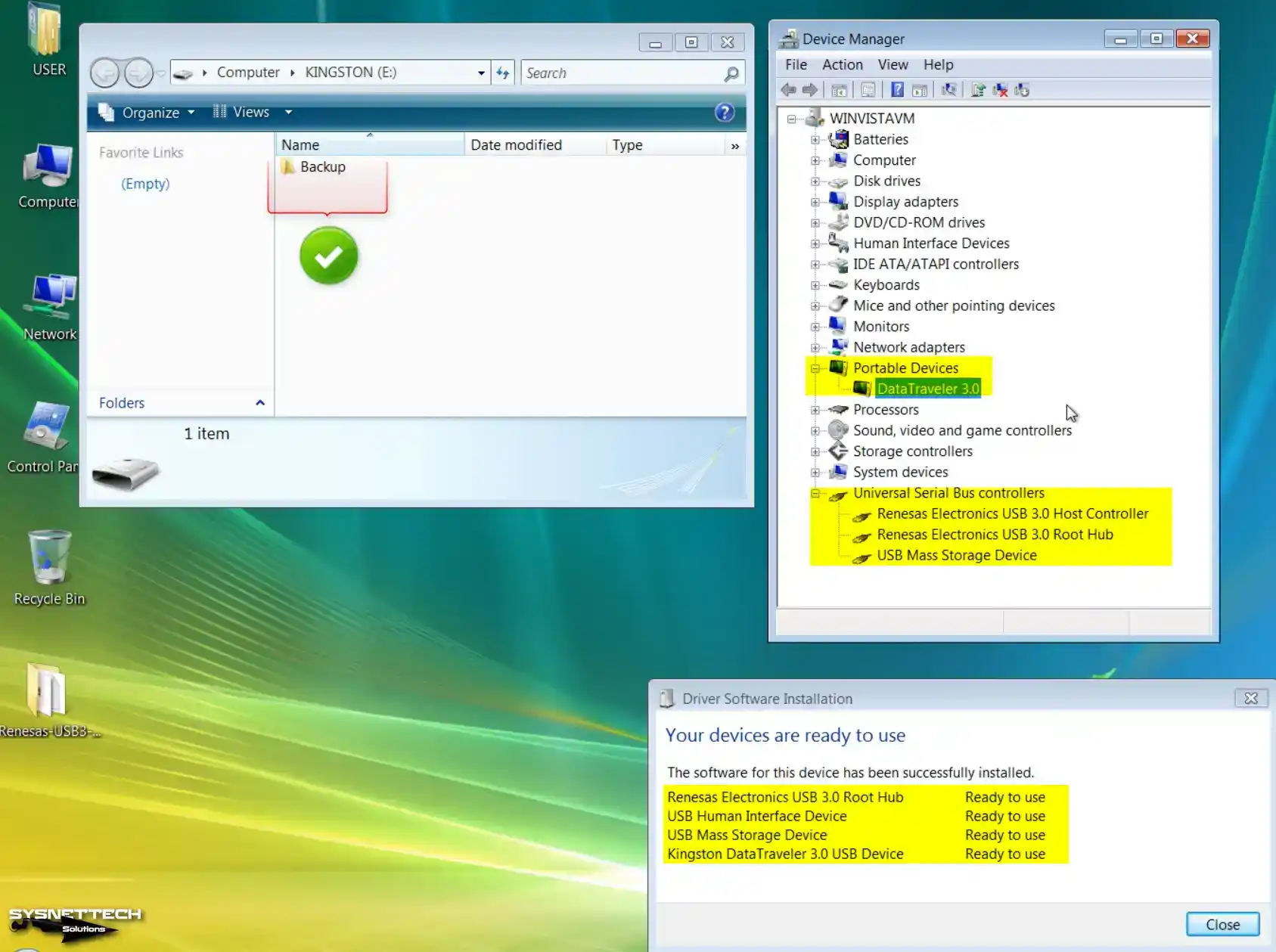Select Keyboards category in Device Manager
Screen dimensions: 1276x952
click(x=886, y=285)
